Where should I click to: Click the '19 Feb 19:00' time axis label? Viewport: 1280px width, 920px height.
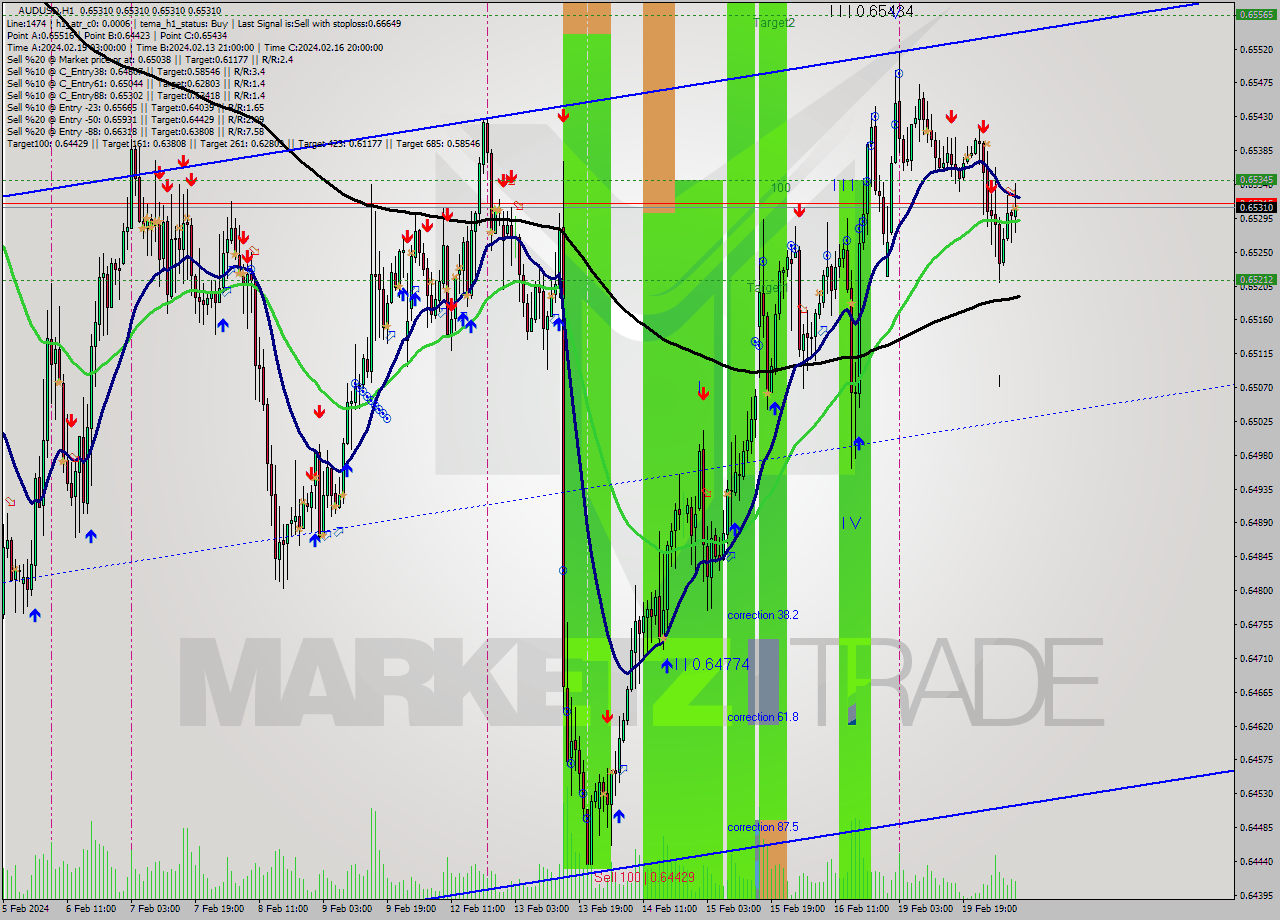point(989,910)
